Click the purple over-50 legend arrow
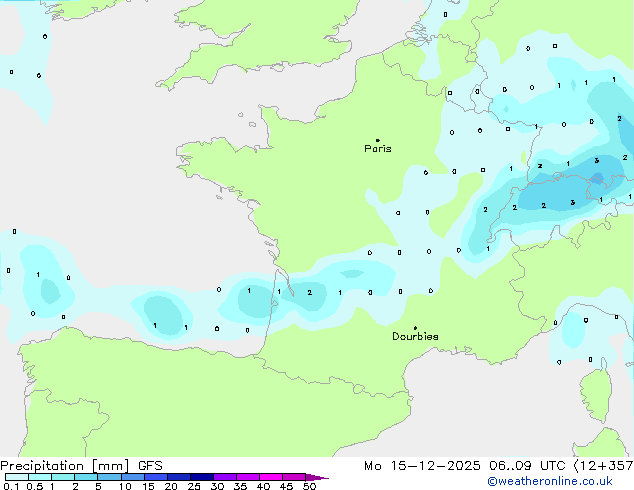Screen dimensions: 634x490 [317, 477]
